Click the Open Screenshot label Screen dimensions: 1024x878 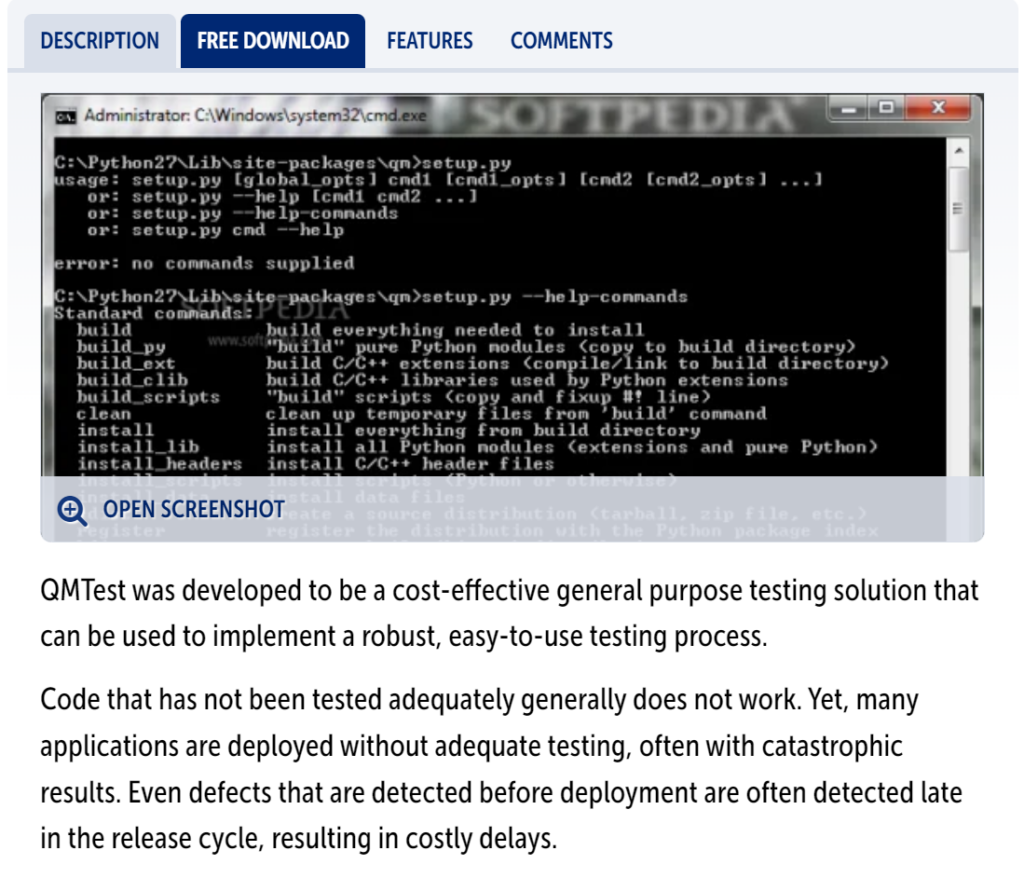pos(194,509)
